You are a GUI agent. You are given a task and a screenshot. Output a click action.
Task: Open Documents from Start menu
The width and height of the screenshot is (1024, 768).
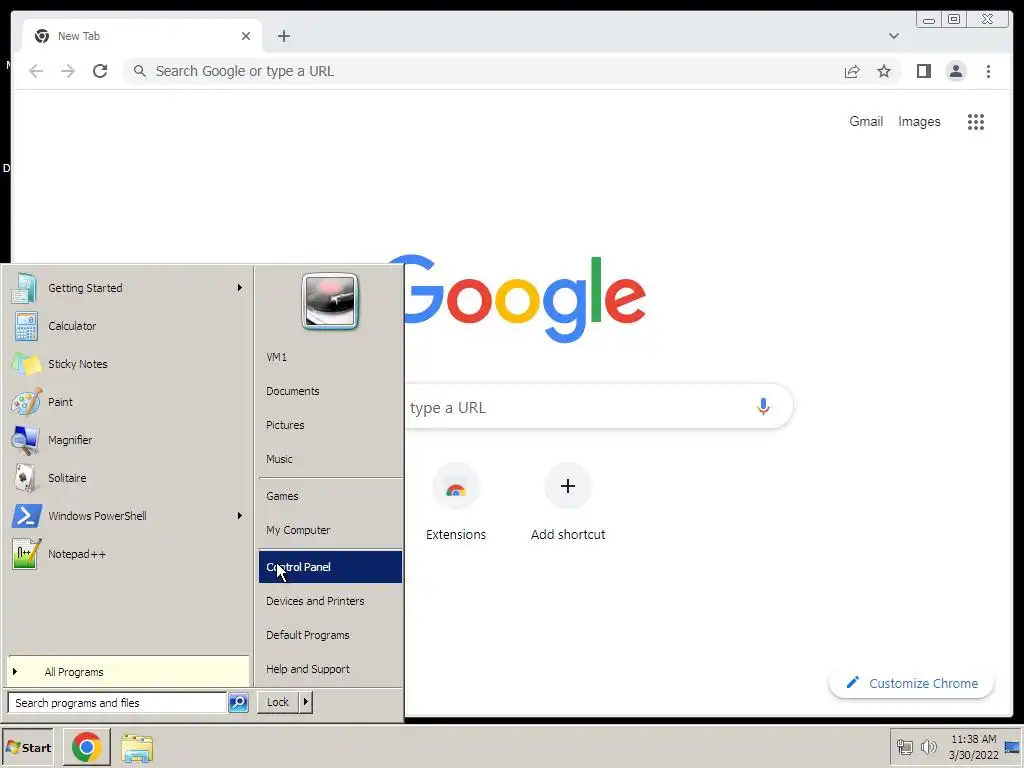330,391
